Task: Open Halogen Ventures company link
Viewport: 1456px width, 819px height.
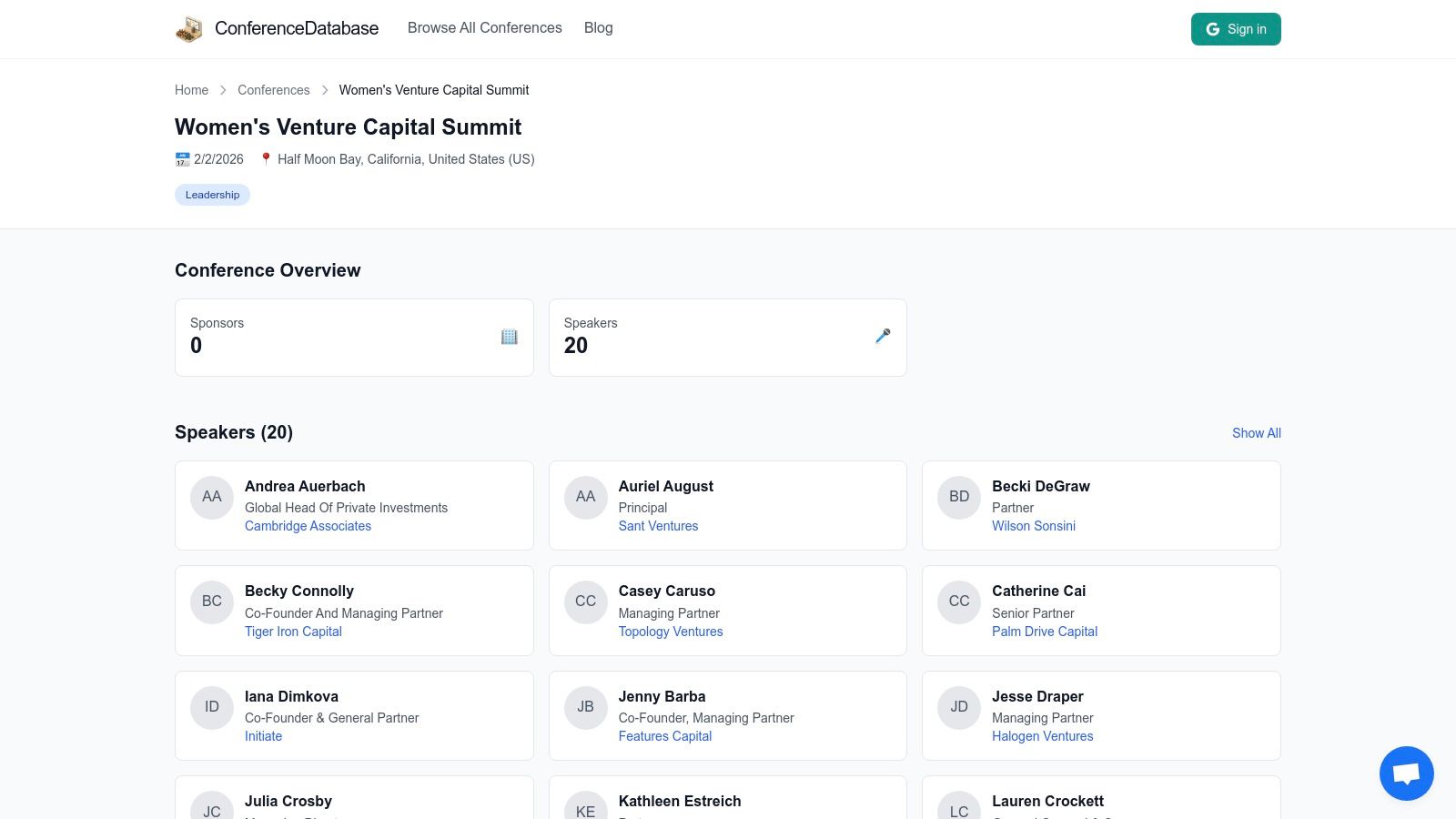Action: pos(1042,736)
